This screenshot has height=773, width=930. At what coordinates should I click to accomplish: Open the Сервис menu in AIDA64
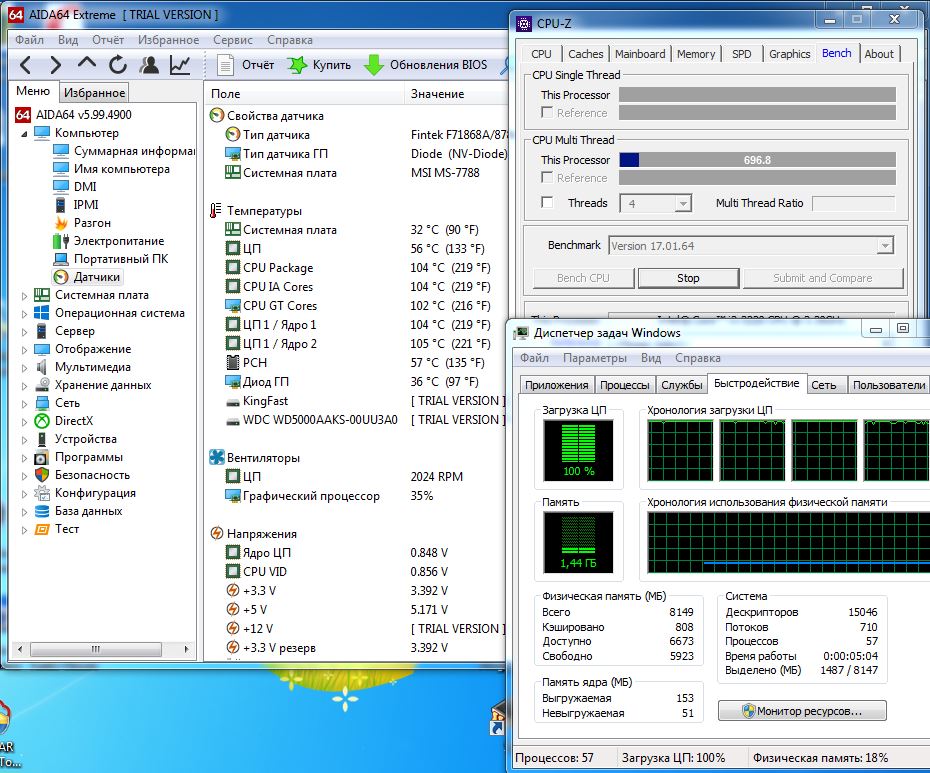tap(233, 40)
